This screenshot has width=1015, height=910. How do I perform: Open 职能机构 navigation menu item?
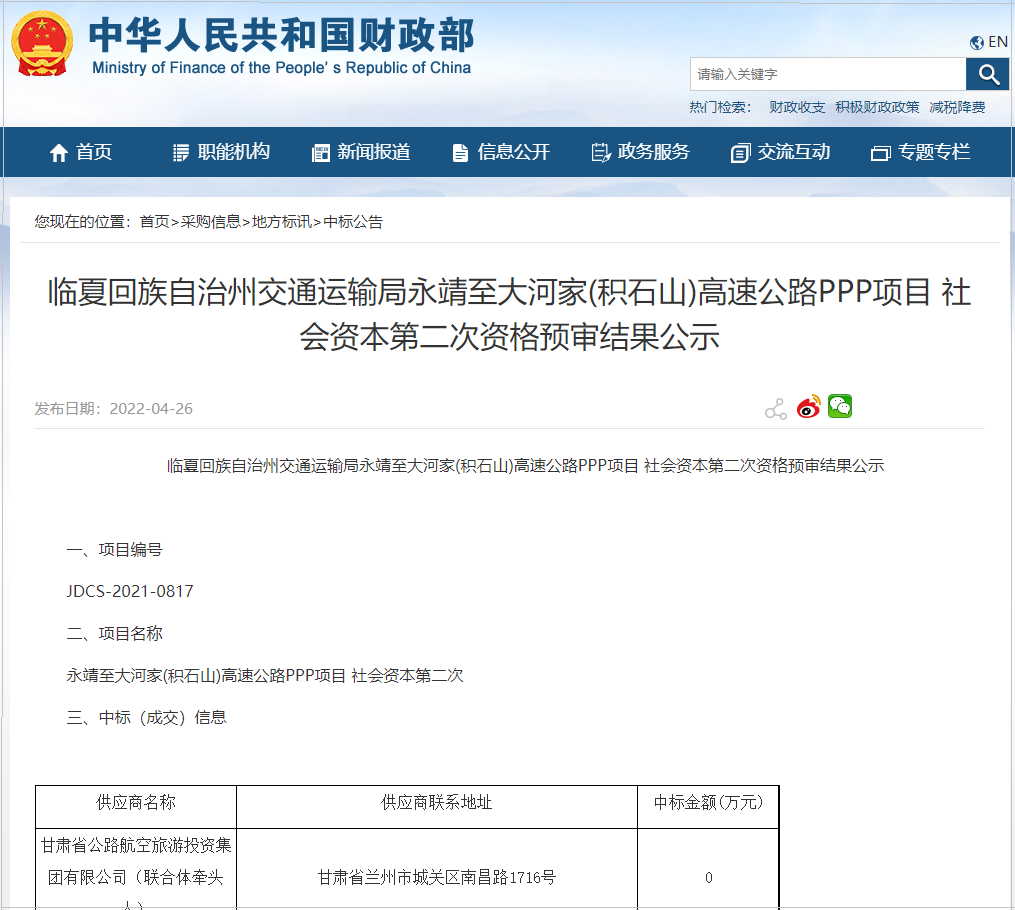221,152
